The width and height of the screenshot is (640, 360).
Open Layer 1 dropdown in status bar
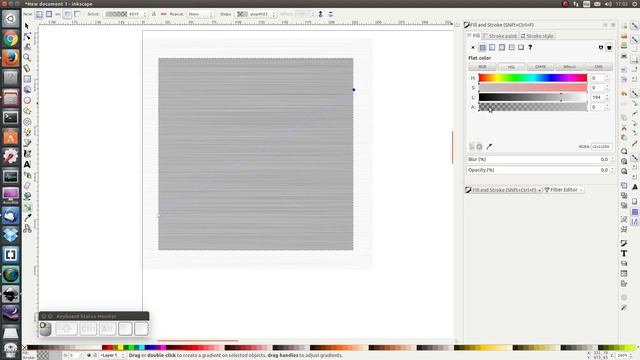pos(113,356)
